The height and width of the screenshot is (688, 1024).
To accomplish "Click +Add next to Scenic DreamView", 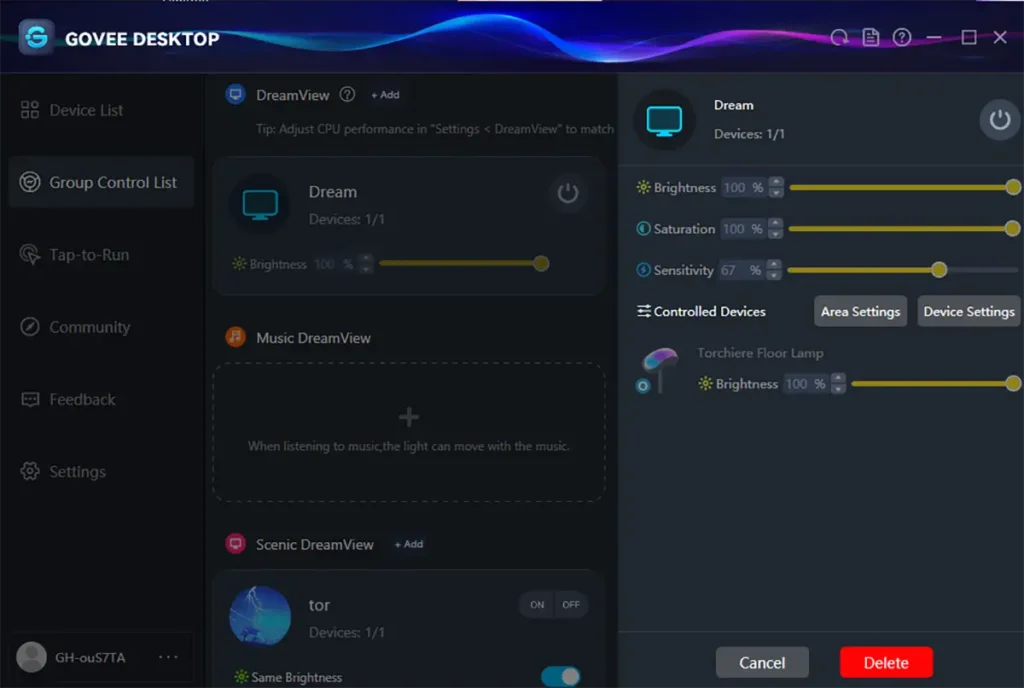I will (408, 544).
